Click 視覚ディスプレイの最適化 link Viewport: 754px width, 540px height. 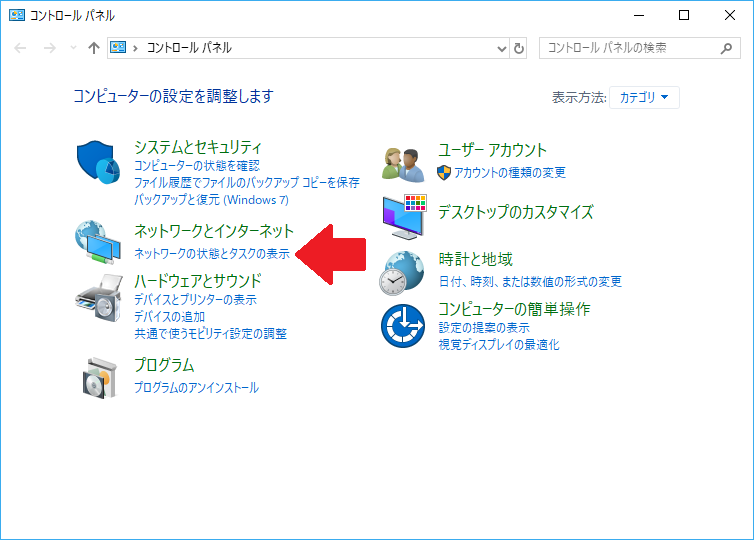(x=499, y=344)
